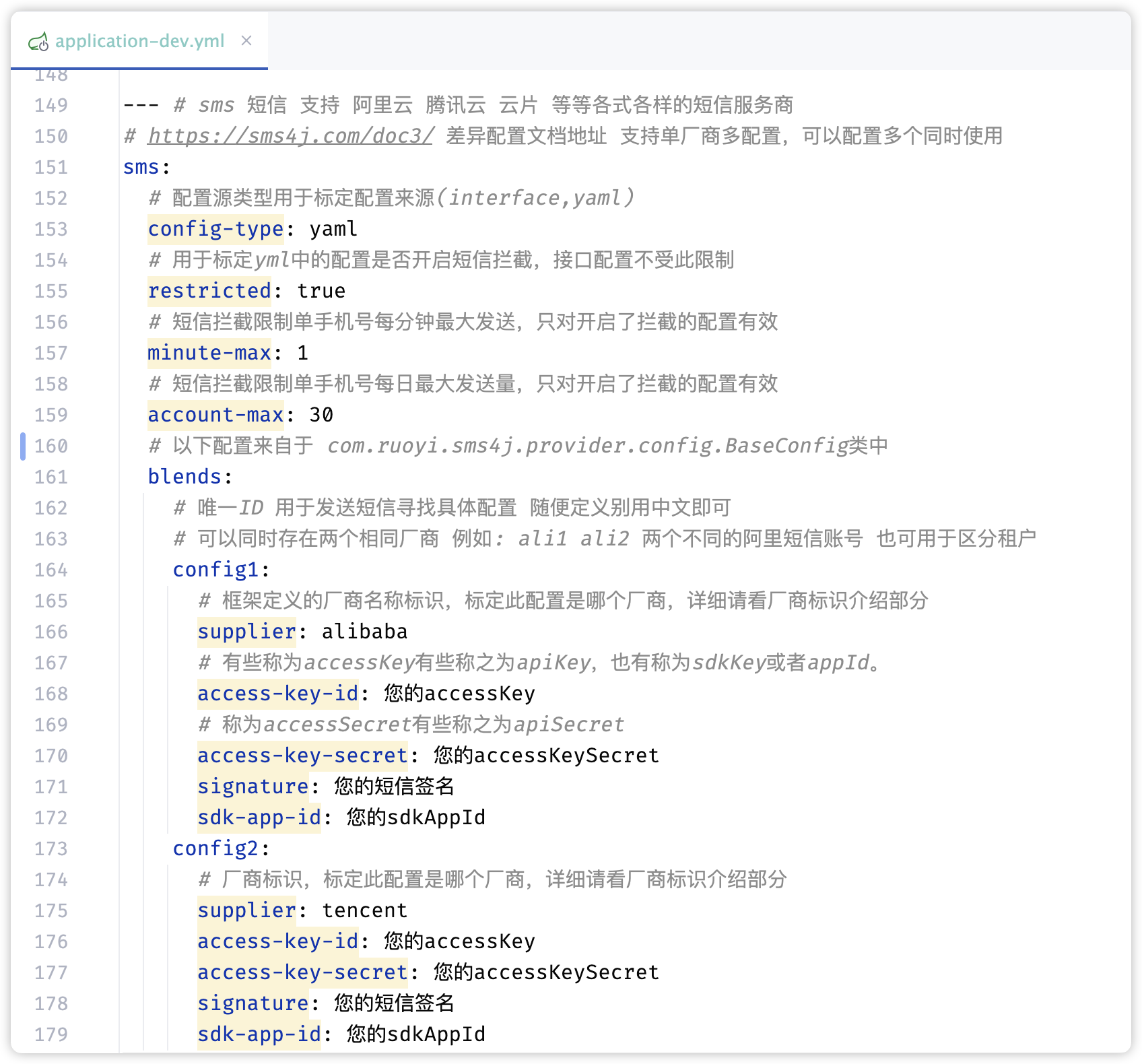Click access-key-id key on line 168

(x=277, y=694)
